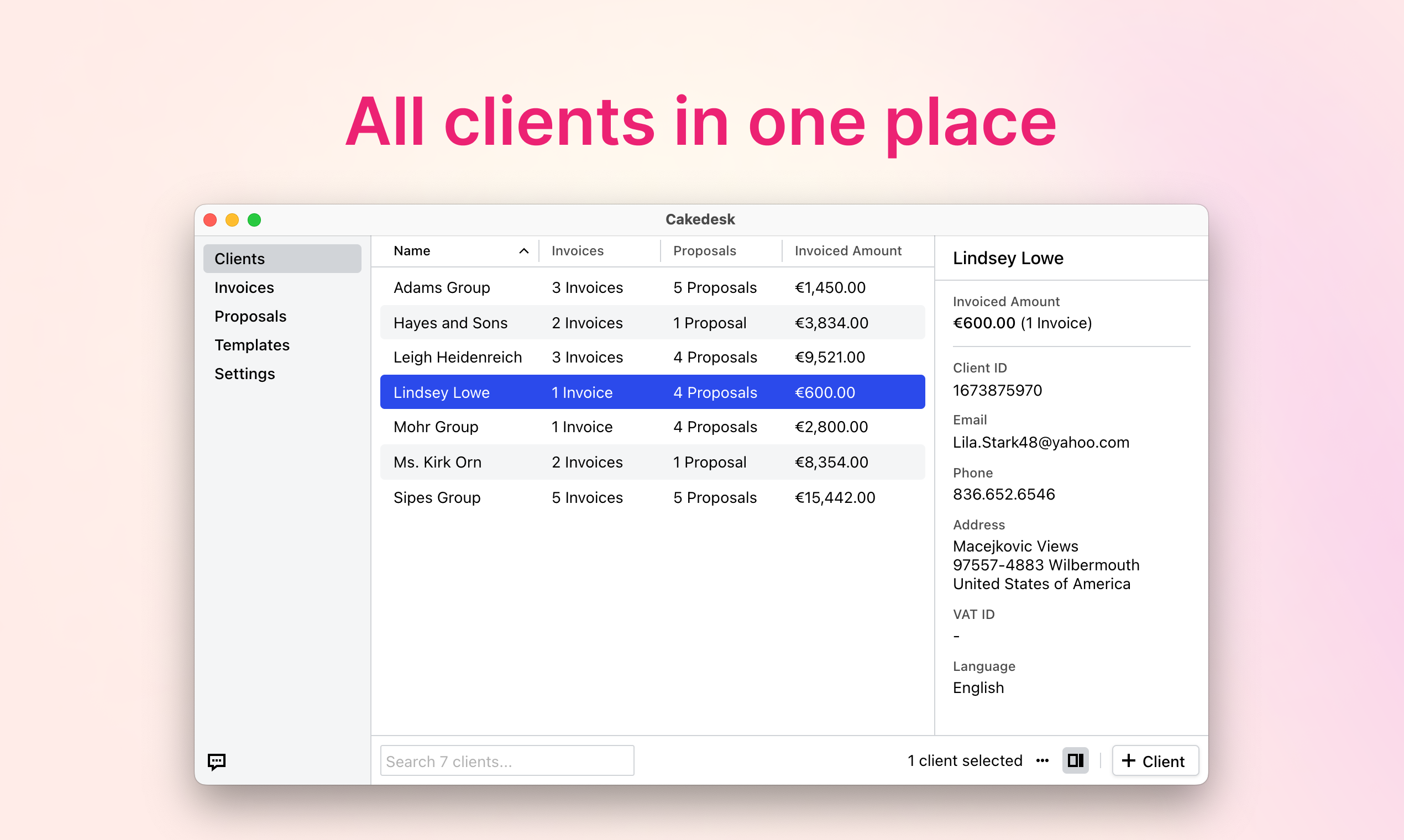Toggle sort order using Name chevron
Viewport: 1404px width, 840px height.
point(523,251)
